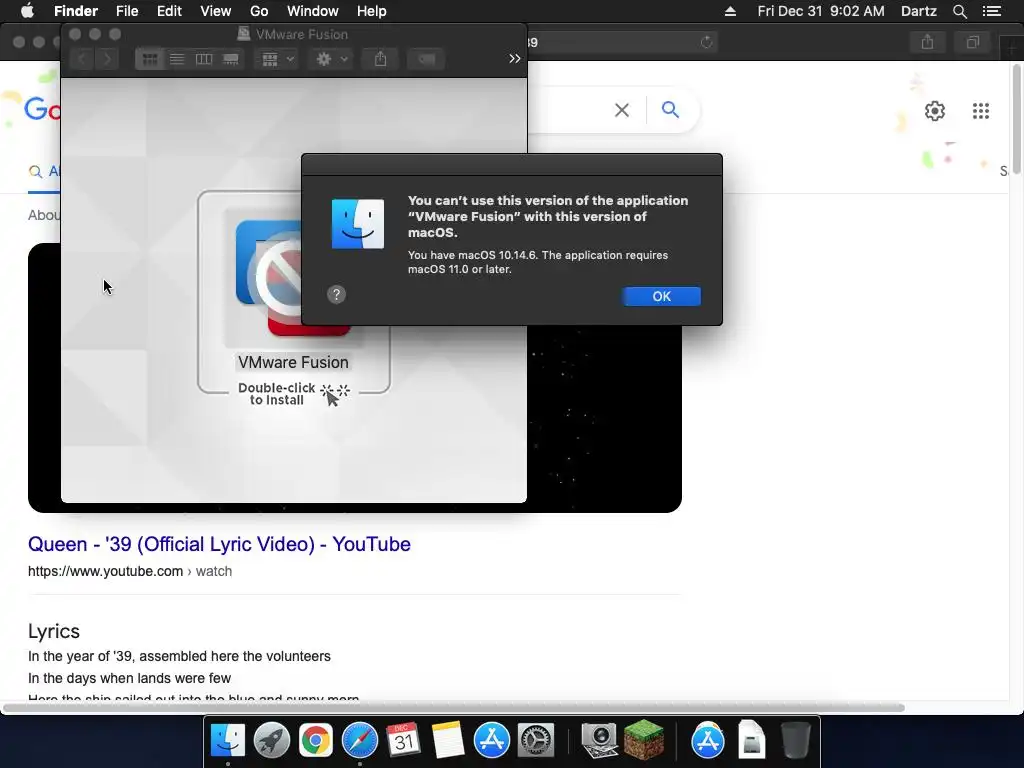The width and height of the screenshot is (1024, 768).
Task: Open the Window menu
Action: tap(313, 11)
